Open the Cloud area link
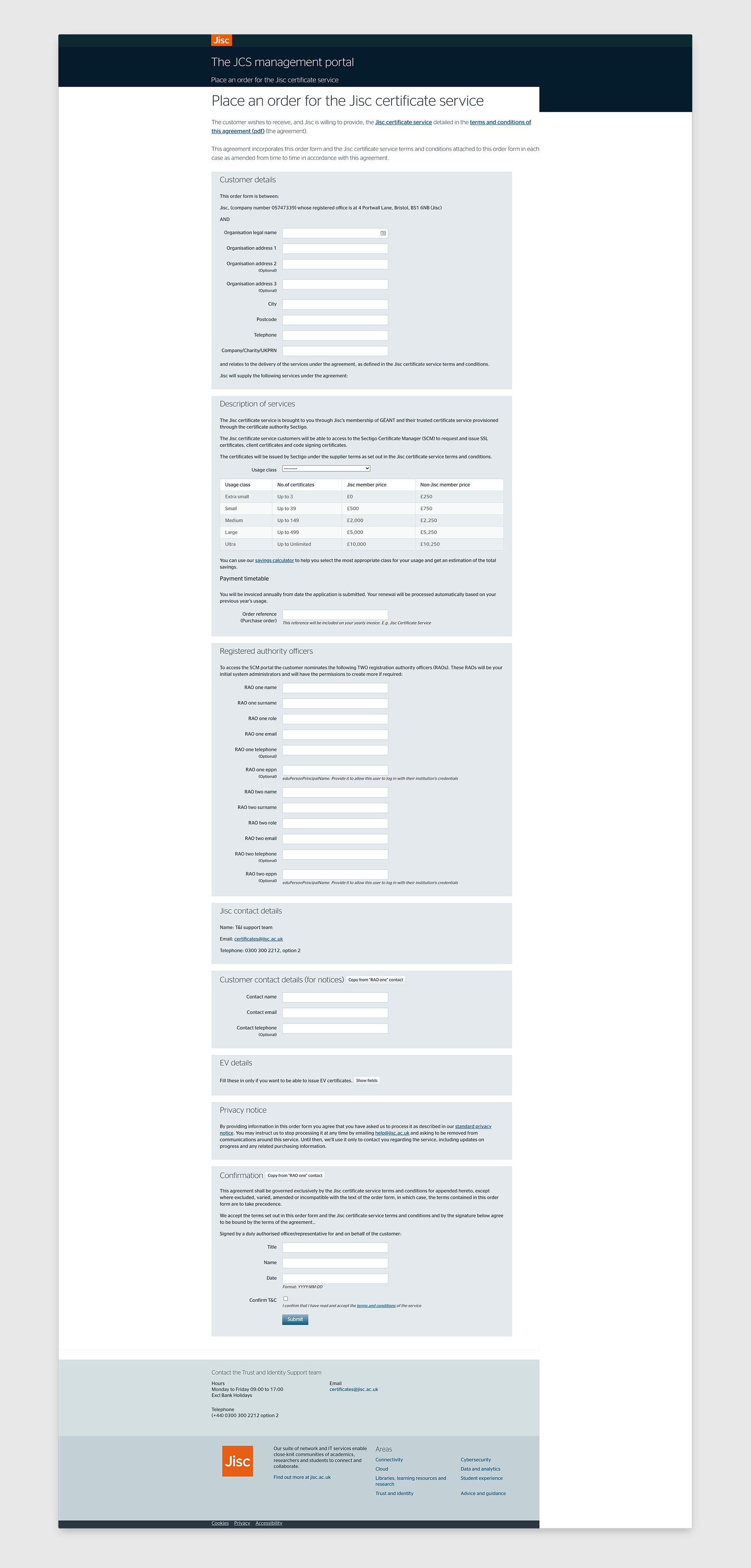Screen dimensions: 751x1568 (382, 1469)
